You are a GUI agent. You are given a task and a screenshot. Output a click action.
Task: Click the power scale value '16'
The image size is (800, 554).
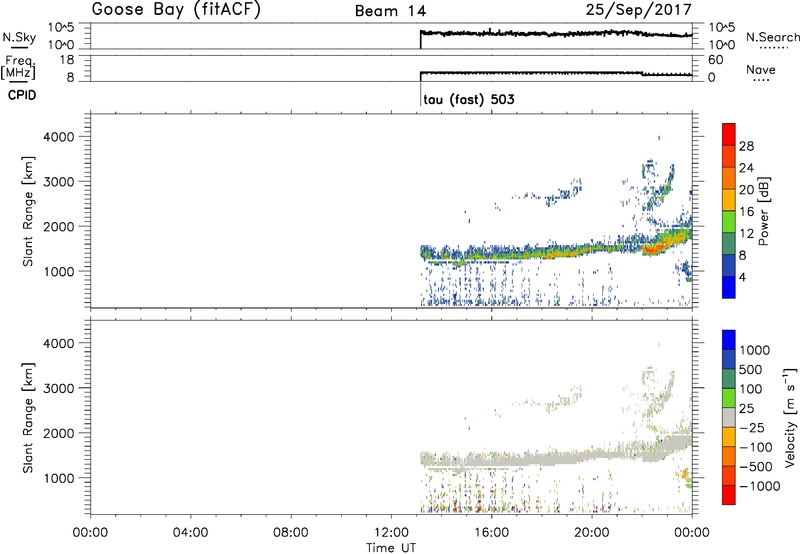(x=746, y=212)
